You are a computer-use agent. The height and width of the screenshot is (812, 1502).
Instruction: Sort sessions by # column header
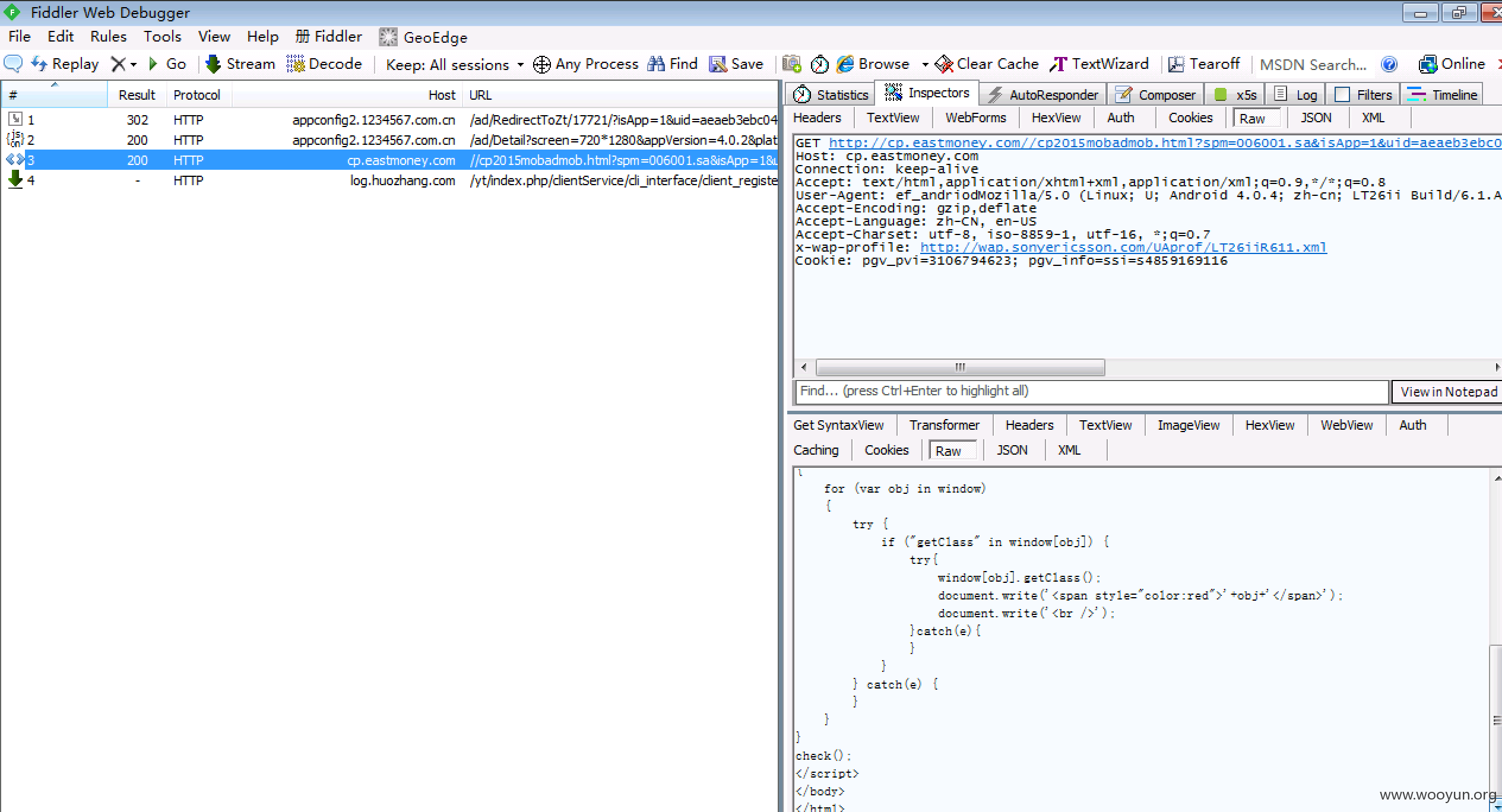click(x=54, y=94)
